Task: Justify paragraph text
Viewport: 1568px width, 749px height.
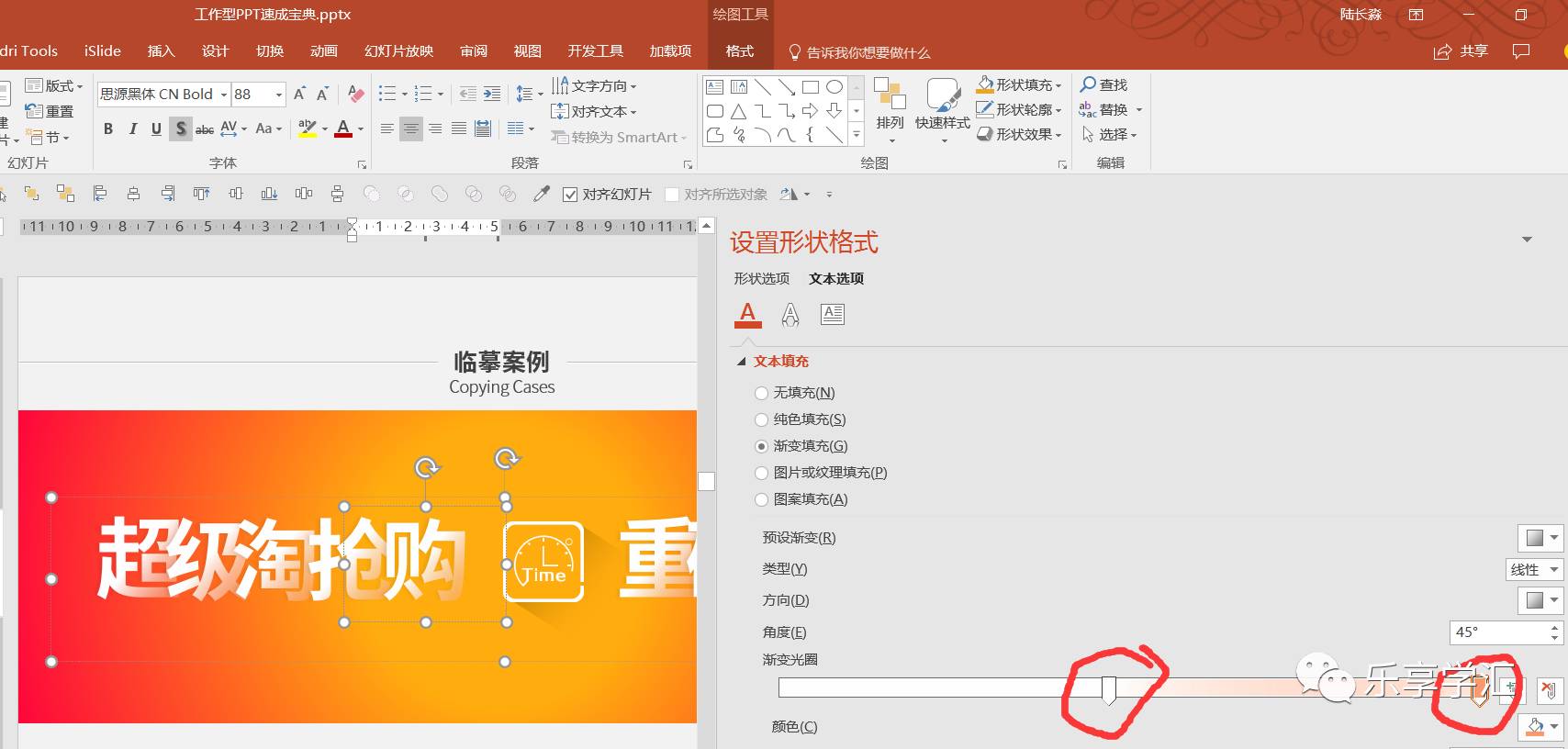Action: point(459,129)
